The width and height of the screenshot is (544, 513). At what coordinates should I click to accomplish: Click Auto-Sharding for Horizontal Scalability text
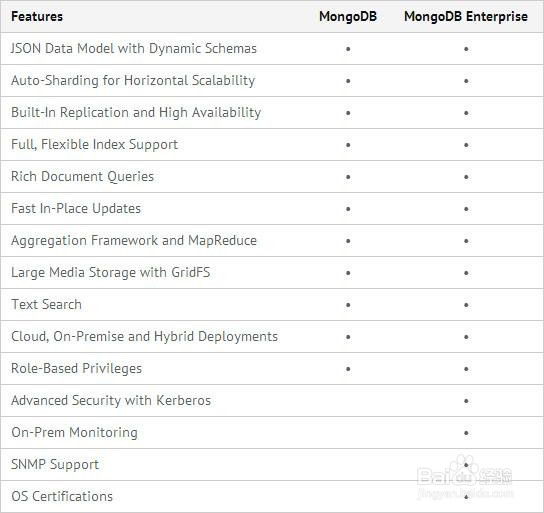133,80
